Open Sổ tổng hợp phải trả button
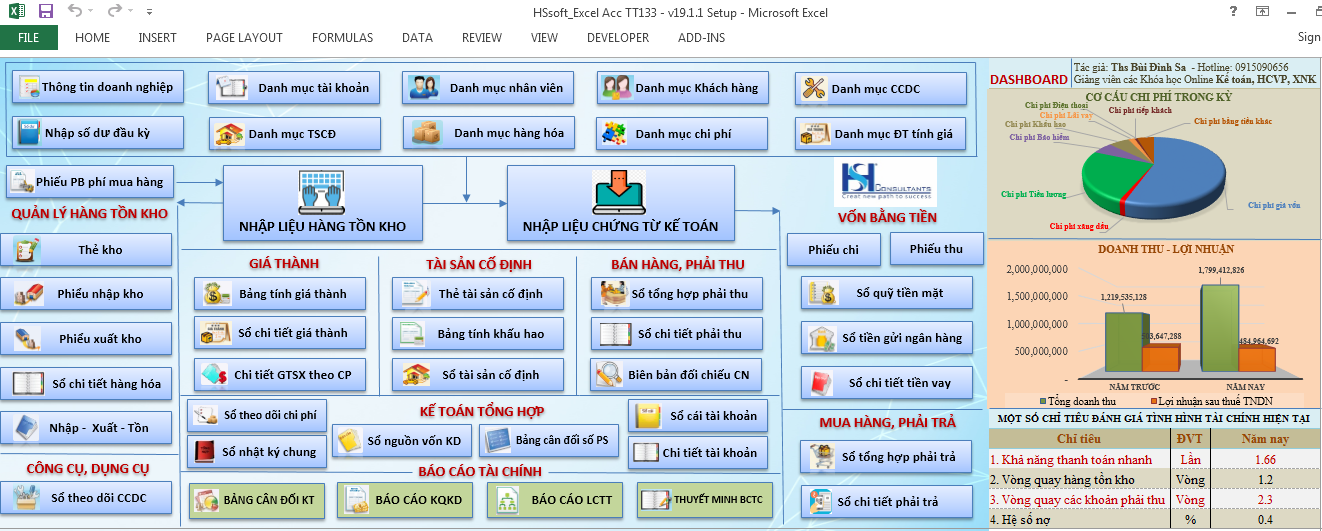Viewport: 1322px width, 531px height. click(886, 457)
